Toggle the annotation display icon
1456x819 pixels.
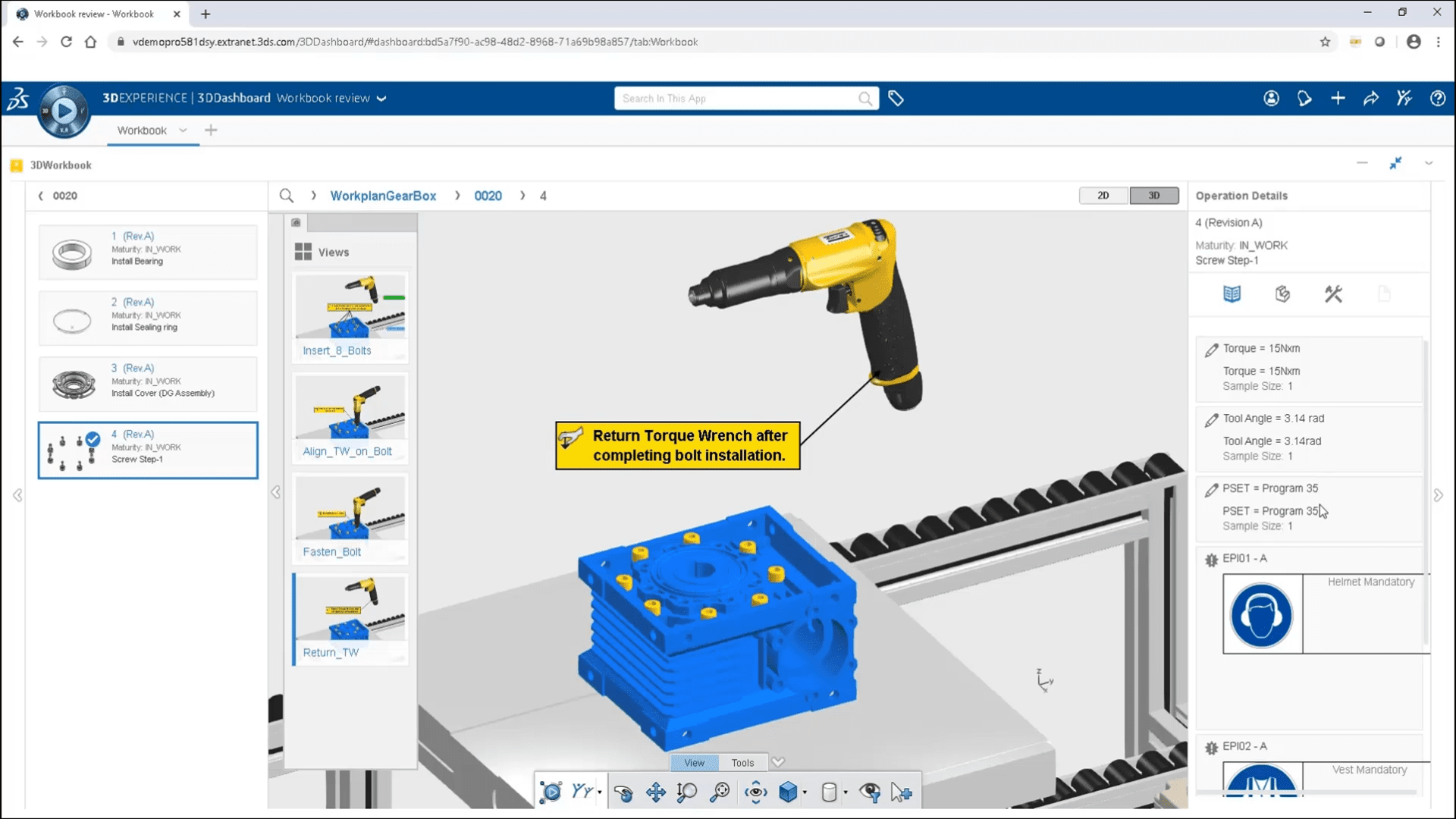click(870, 791)
